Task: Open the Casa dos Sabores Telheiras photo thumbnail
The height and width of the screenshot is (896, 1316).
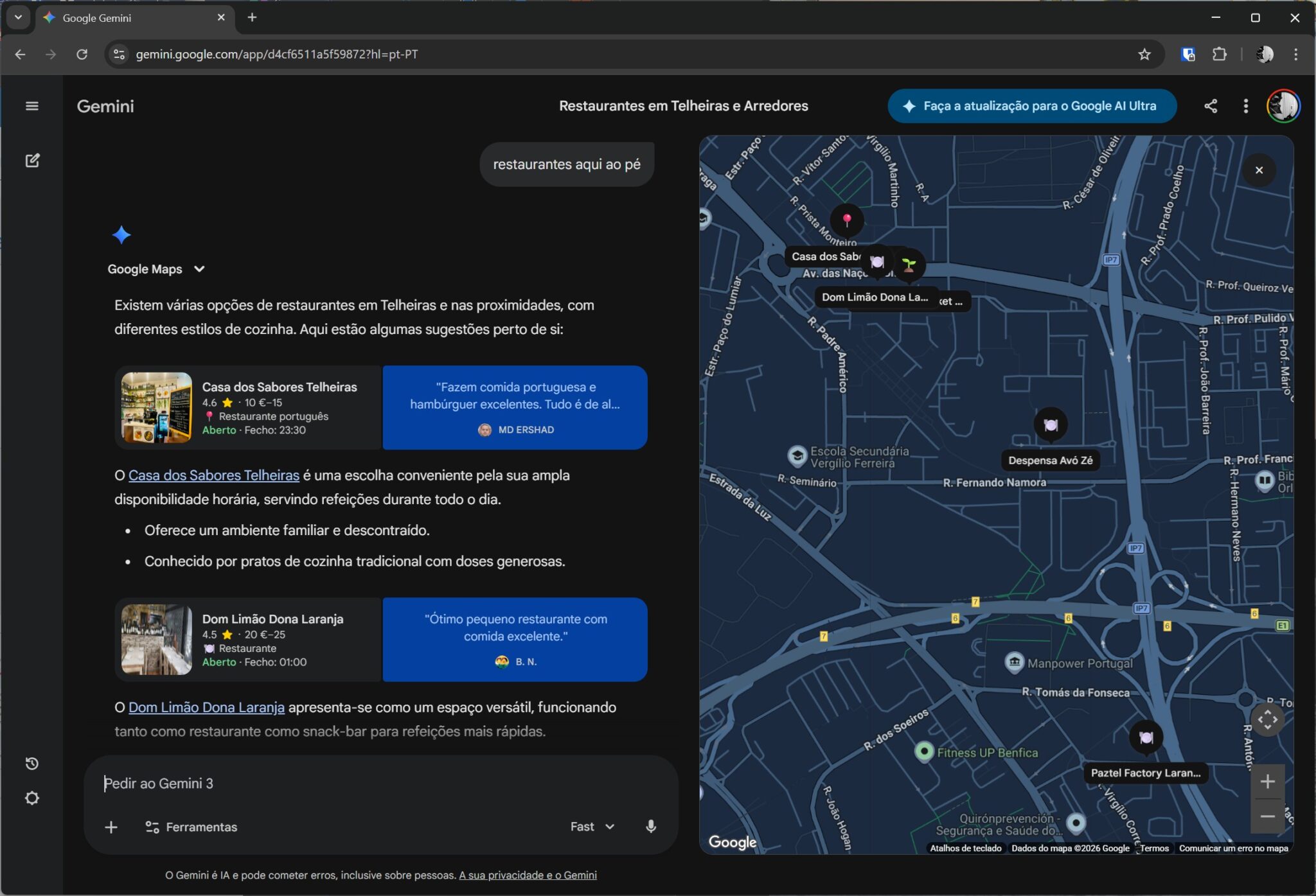Action: coord(156,407)
